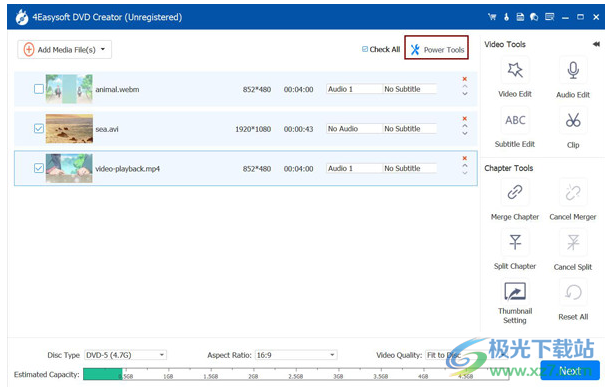Move video-playback.mp4 up in the list
This screenshot has width=605, height=387.
click(x=465, y=166)
